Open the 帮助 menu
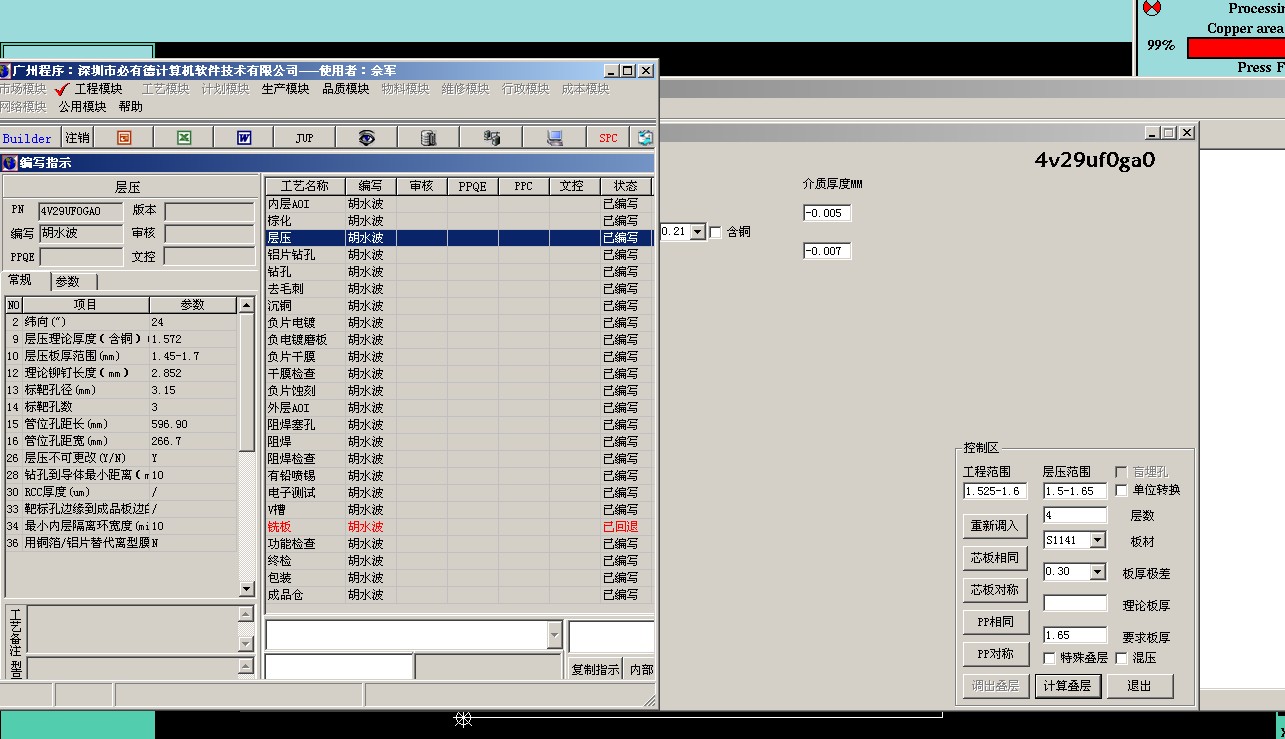The image size is (1285, 739). (x=130, y=107)
